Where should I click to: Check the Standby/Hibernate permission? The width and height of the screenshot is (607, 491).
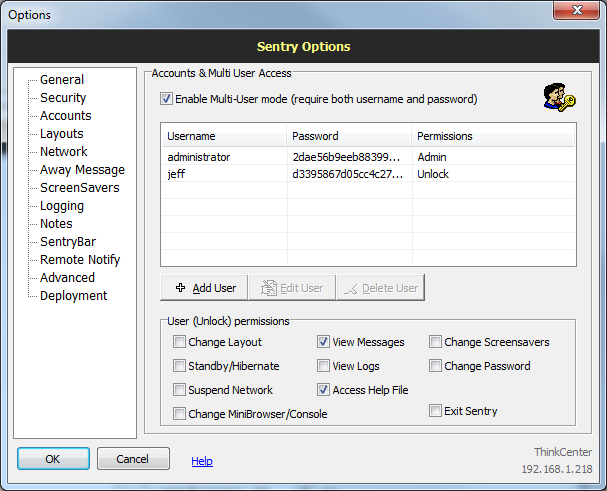[x=179, y=366]
